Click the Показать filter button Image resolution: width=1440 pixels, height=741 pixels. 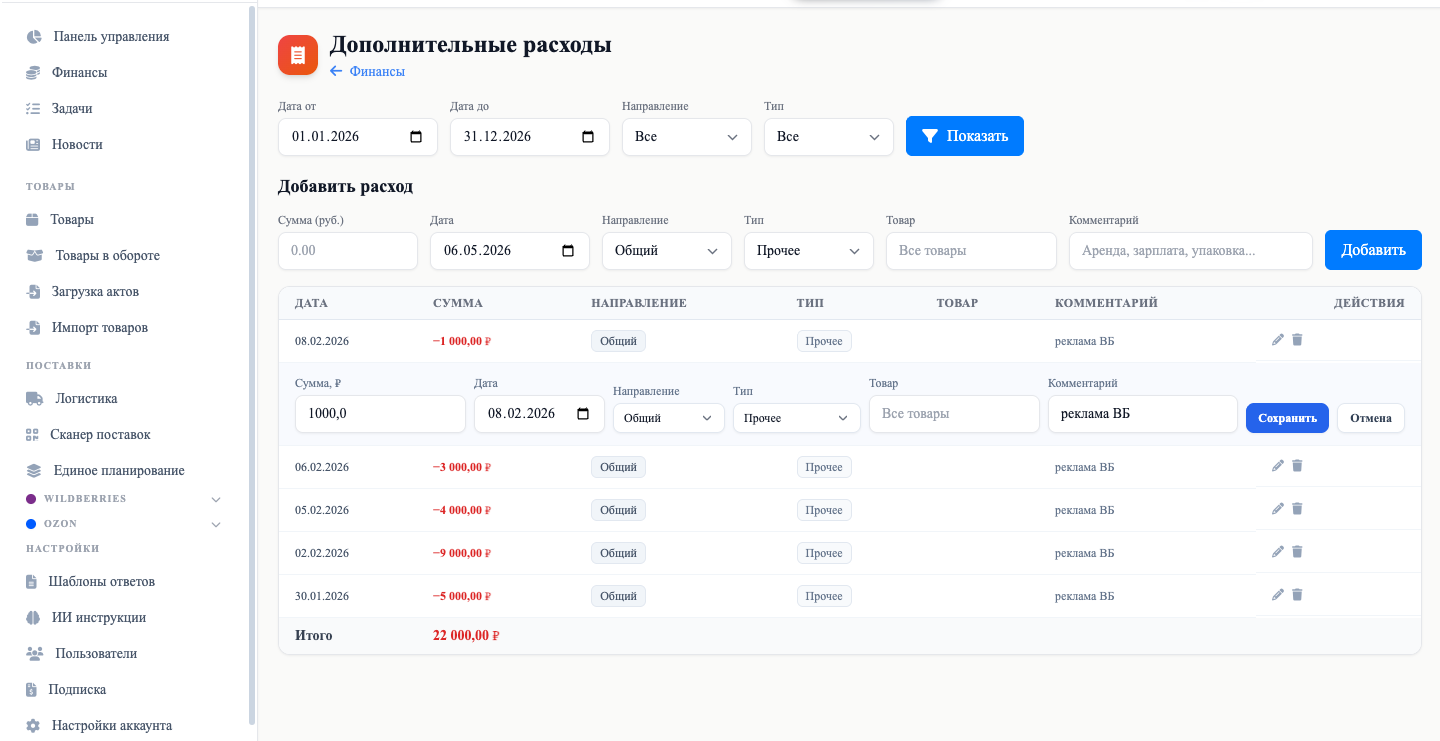[x=965, y=136]
